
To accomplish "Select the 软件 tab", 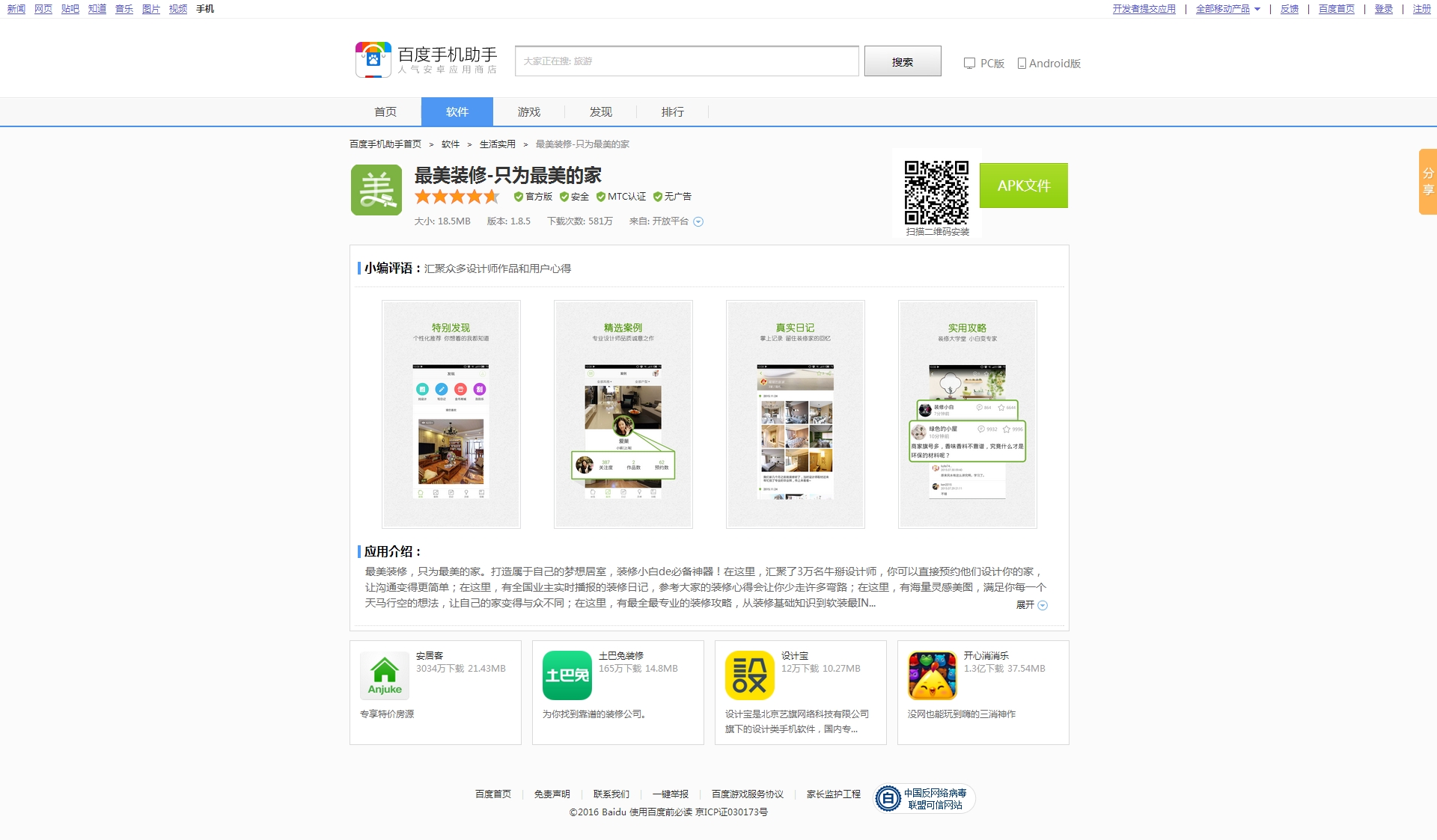I will tap(457, 112).
